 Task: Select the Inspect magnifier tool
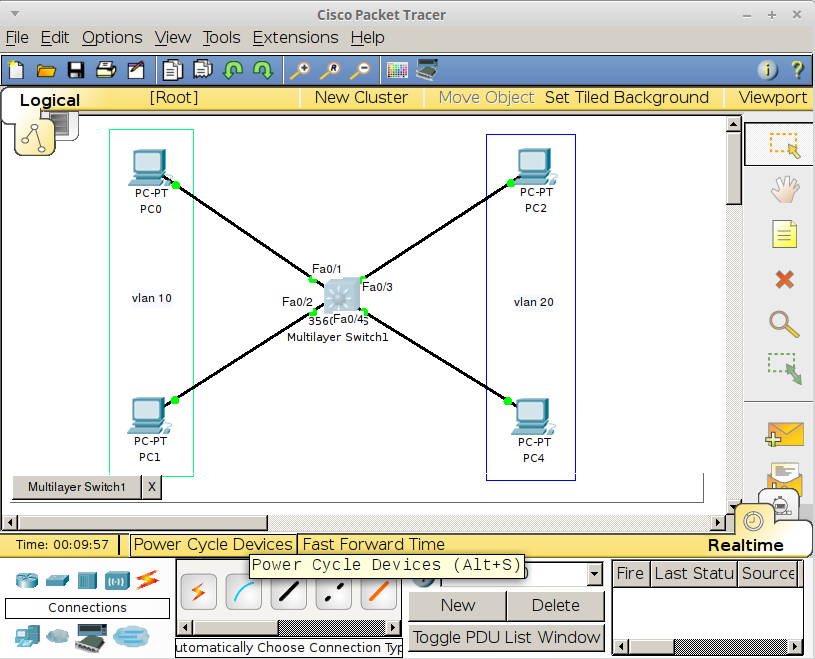[x=783, y=325]
